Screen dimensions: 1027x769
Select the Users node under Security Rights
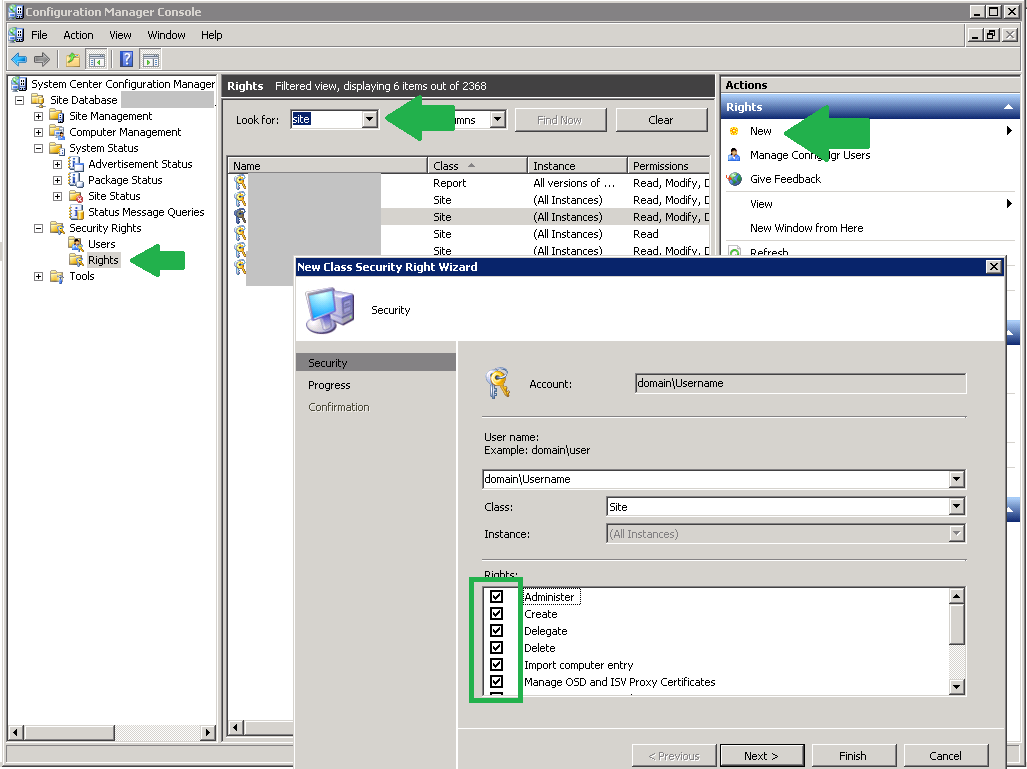[99, 243]
